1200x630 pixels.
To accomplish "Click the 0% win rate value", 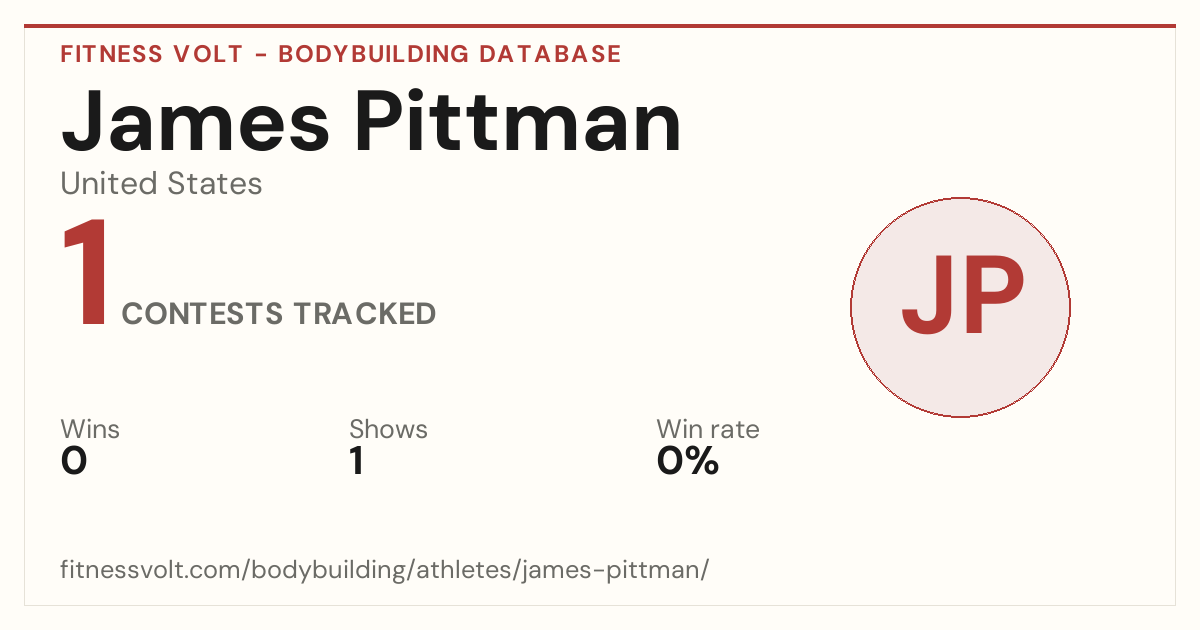I will tap(688, 461).
